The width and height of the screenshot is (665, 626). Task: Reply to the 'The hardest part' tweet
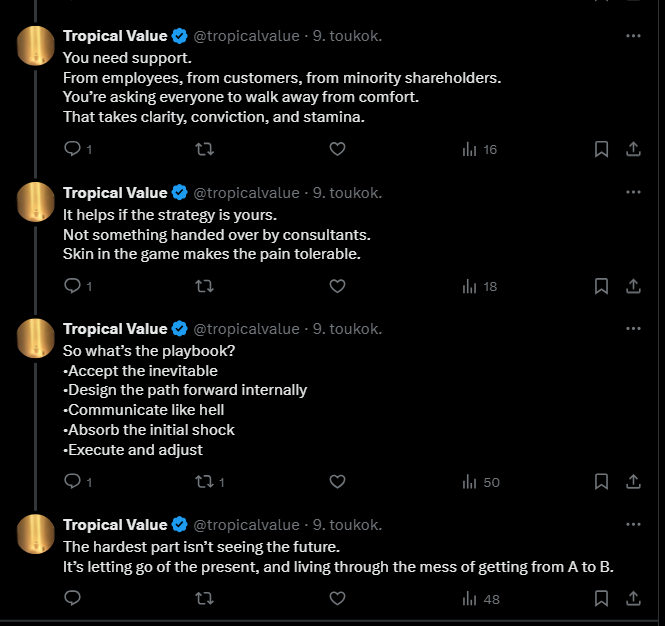point(72,599)
